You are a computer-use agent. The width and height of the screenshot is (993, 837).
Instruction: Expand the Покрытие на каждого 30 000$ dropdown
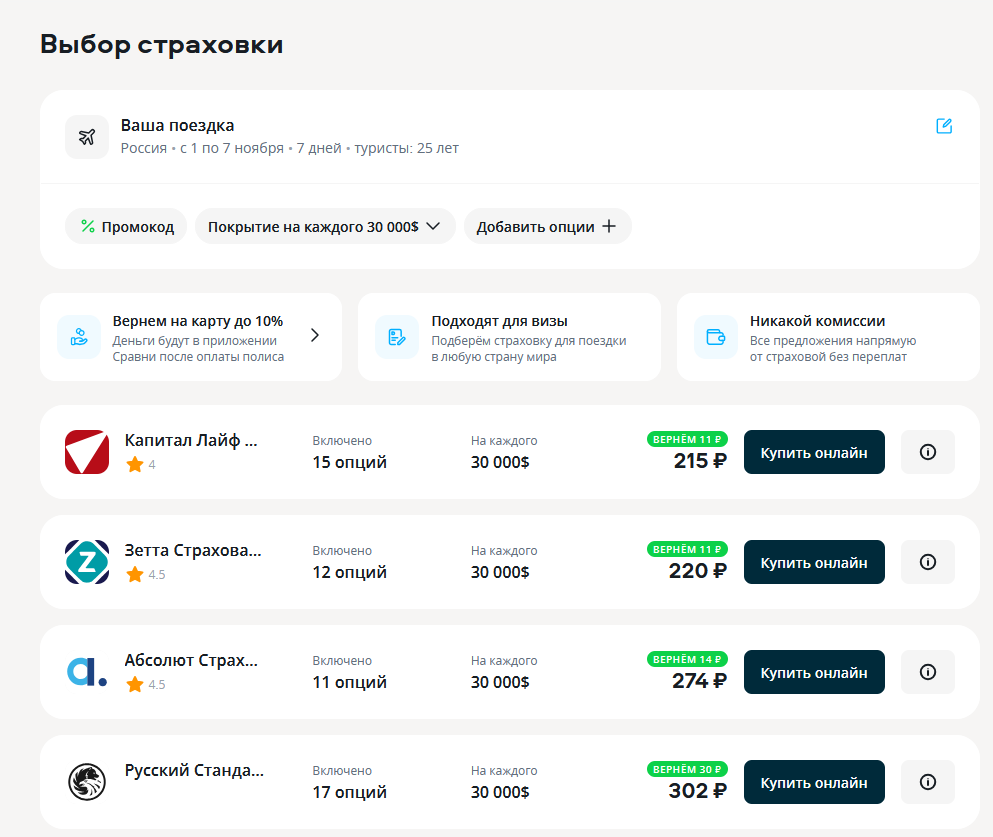pyautogui.click(x=325, y=226)
